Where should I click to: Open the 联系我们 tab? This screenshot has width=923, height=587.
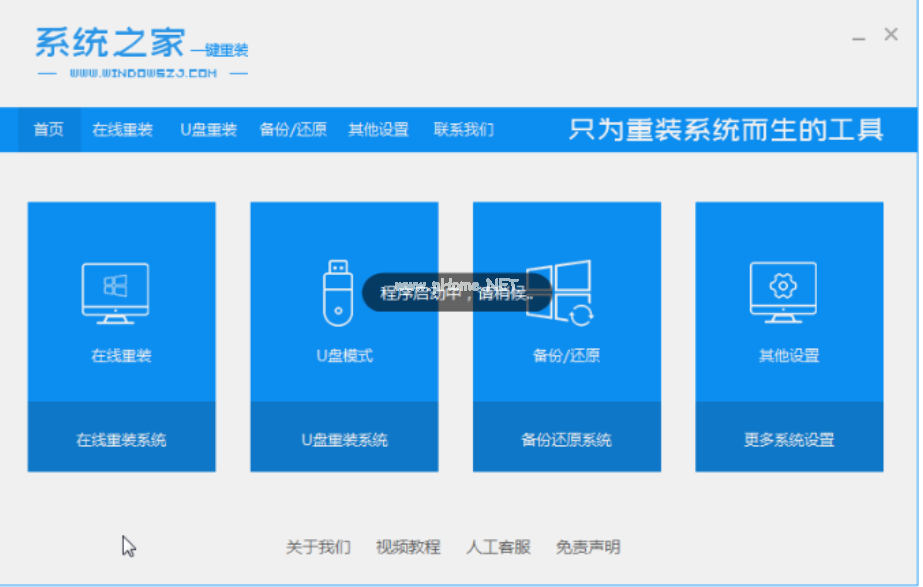tap(463, 129)
